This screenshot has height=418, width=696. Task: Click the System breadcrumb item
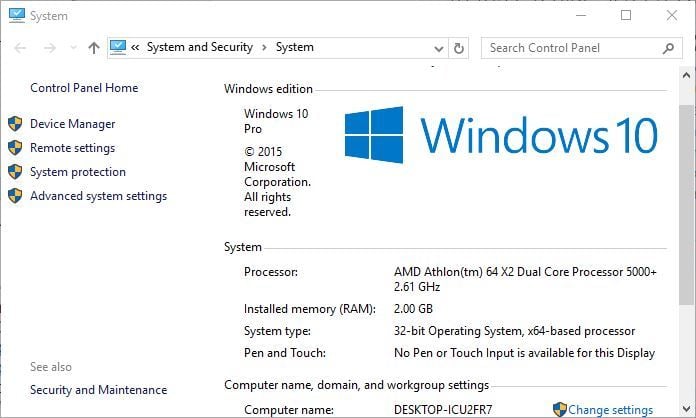(295, 47)
